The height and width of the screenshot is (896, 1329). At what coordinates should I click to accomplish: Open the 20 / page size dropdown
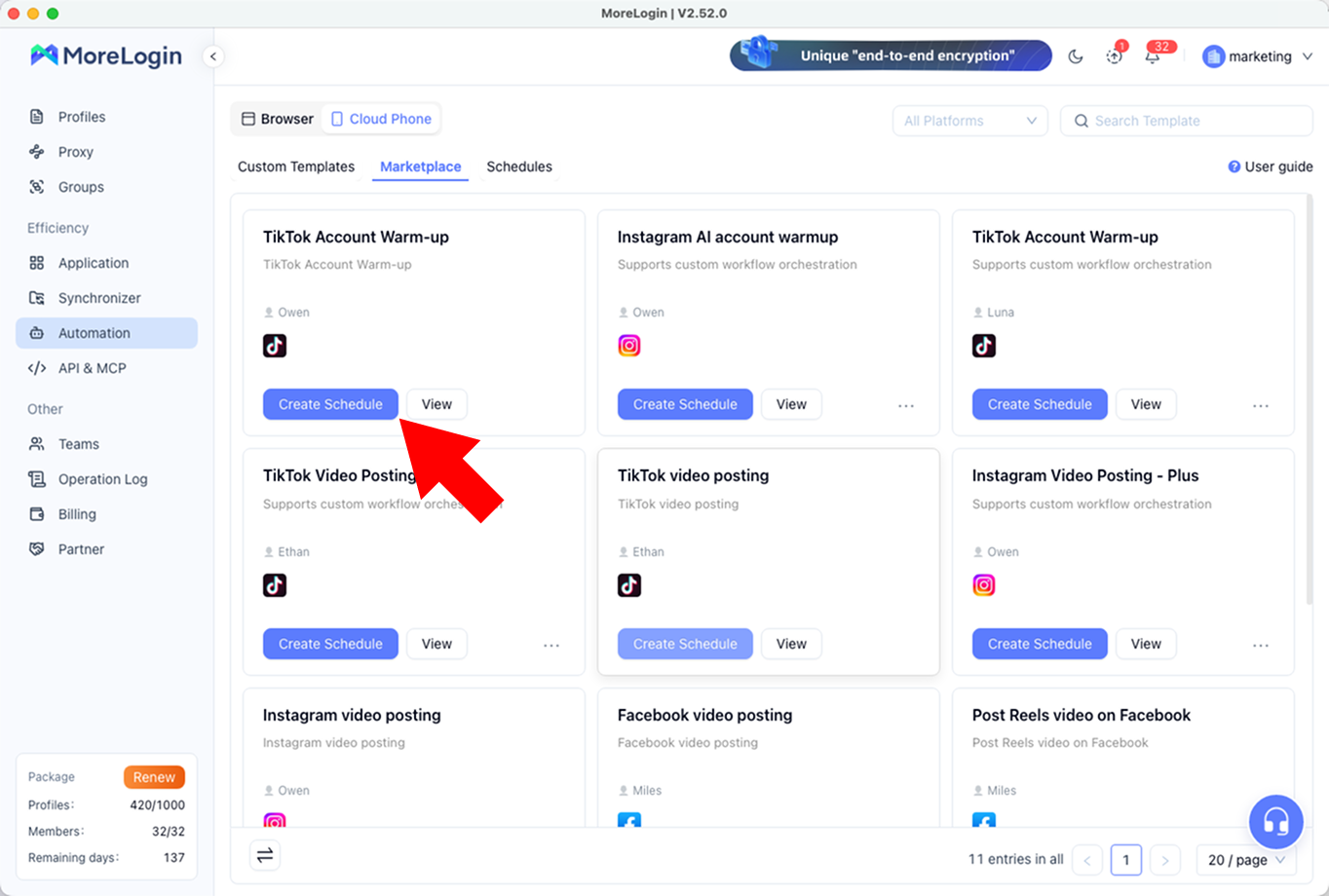click(1247, 860)
